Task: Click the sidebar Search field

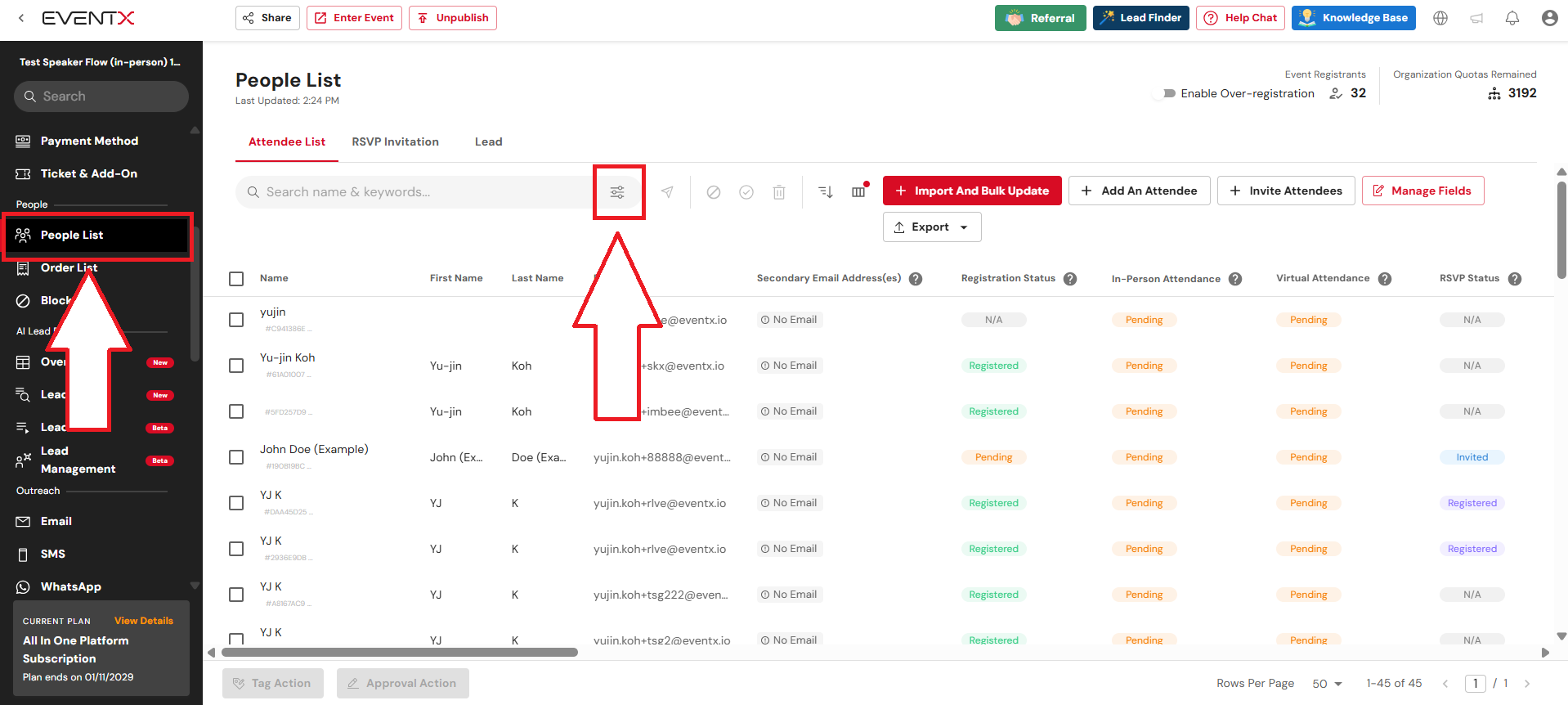Action: point(101,97)
